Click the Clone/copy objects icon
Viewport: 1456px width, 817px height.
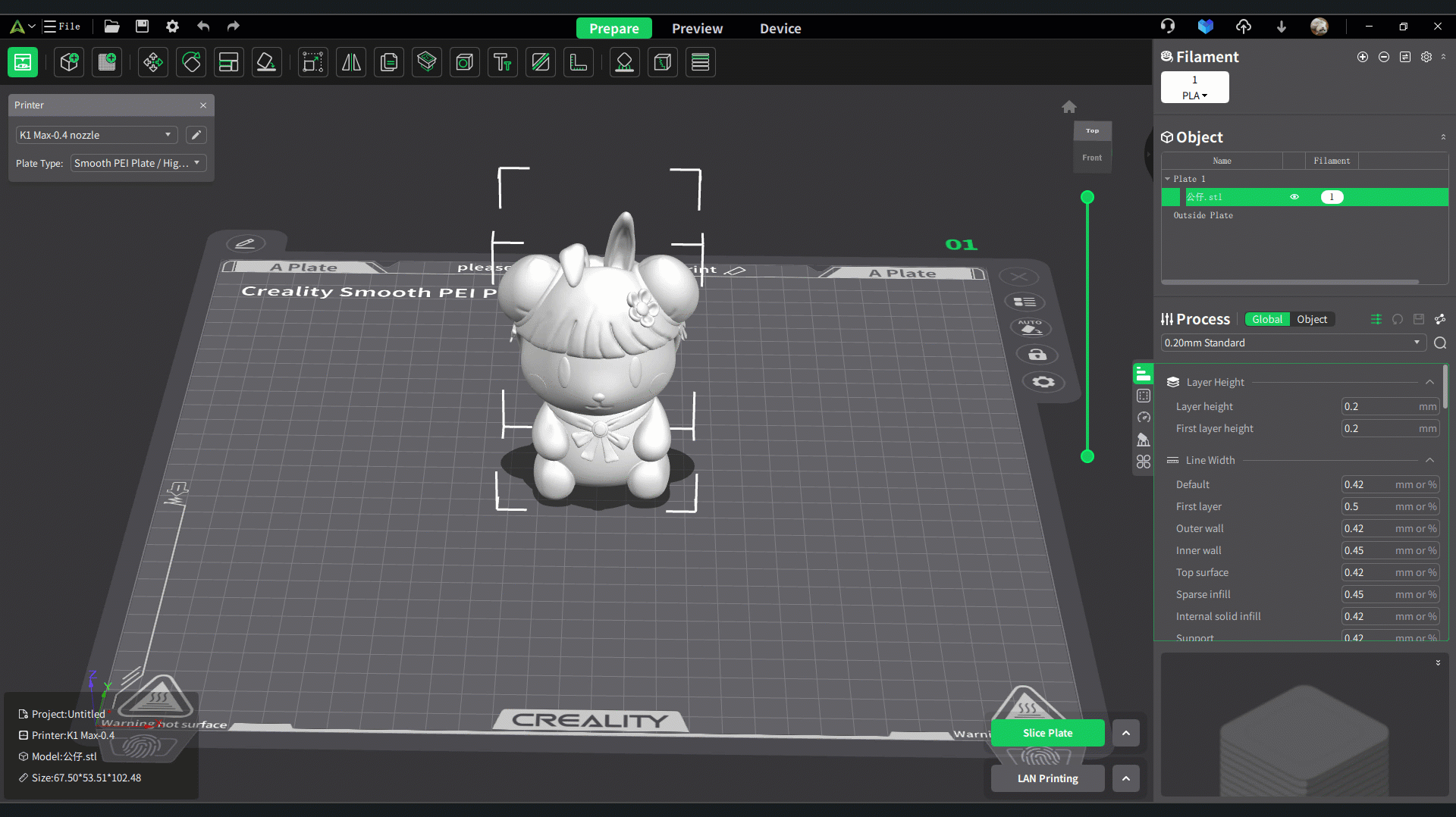pos(389,62)
